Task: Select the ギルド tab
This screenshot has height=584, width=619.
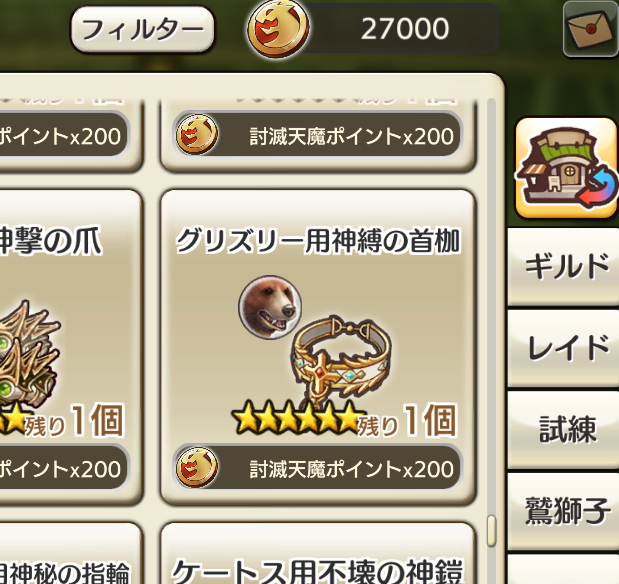Action: click(x=567, y=267)
